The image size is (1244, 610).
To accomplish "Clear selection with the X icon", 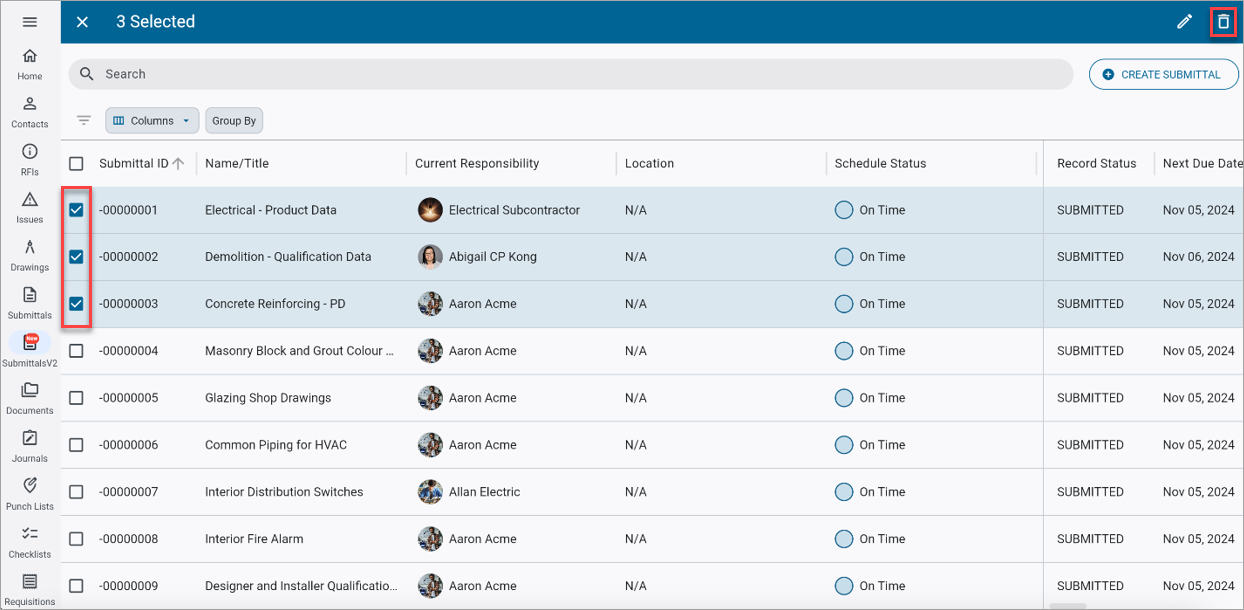I will click(83, 22).
